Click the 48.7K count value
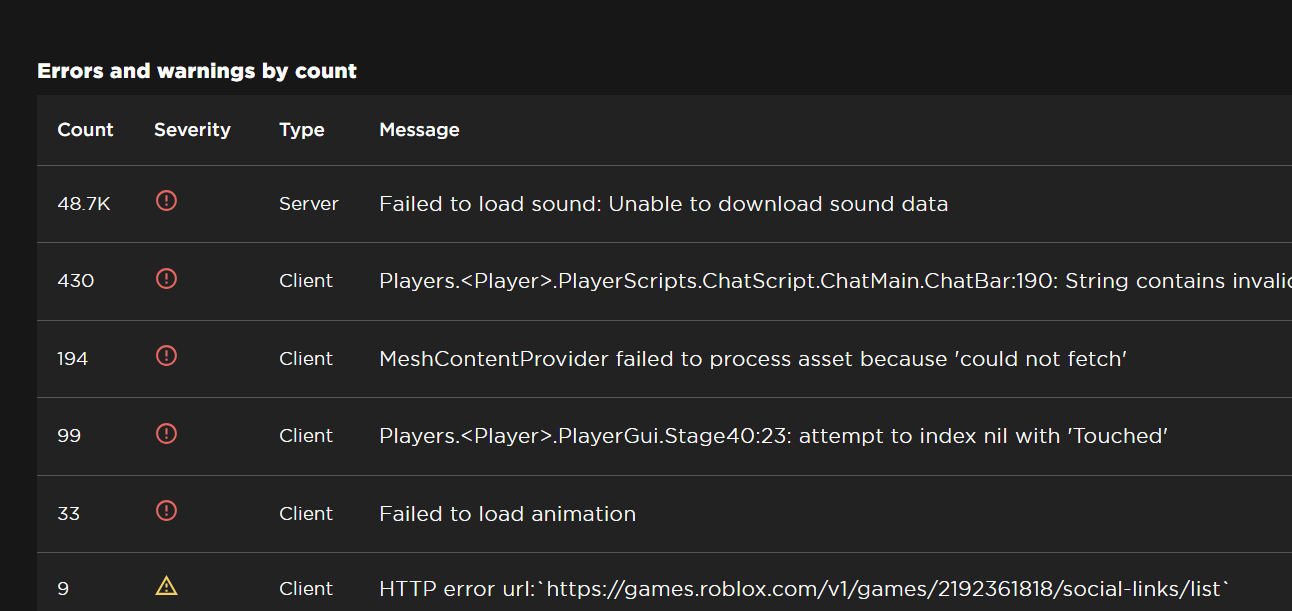This screenshot has width=1292, height=611. [84, 203]
